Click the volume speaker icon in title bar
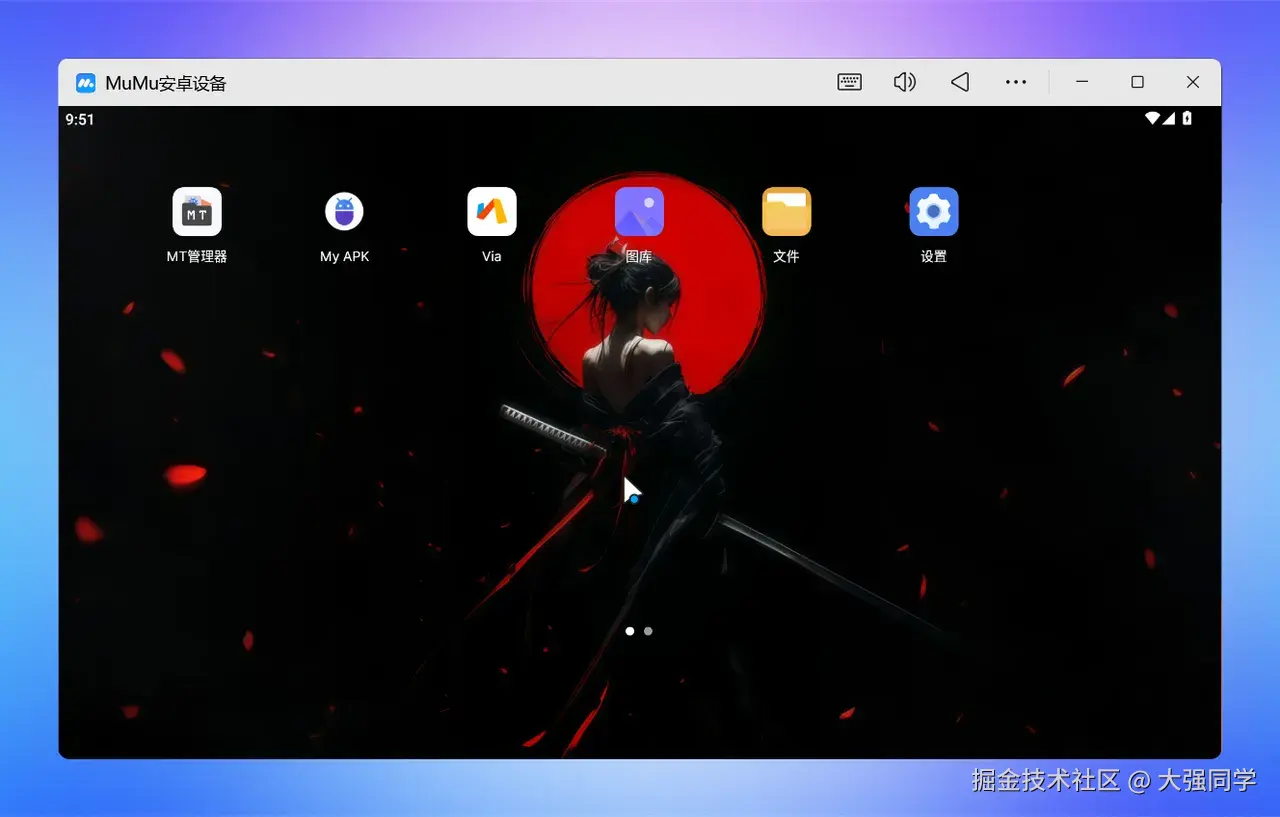Screen dimensions: 1280x817 point(904,82)
